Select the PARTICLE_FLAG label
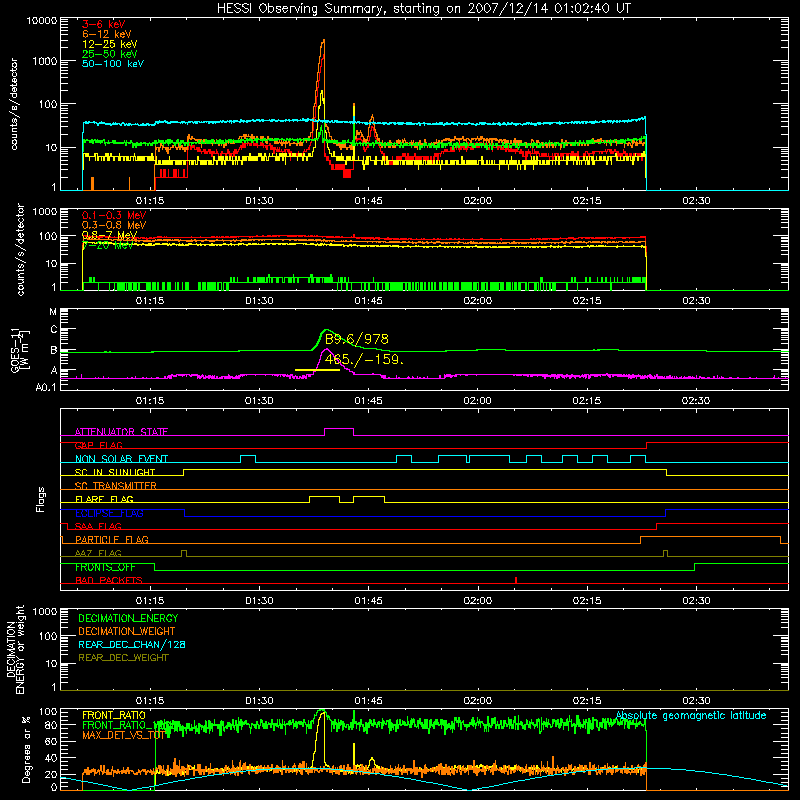 [x=111, y=539]
